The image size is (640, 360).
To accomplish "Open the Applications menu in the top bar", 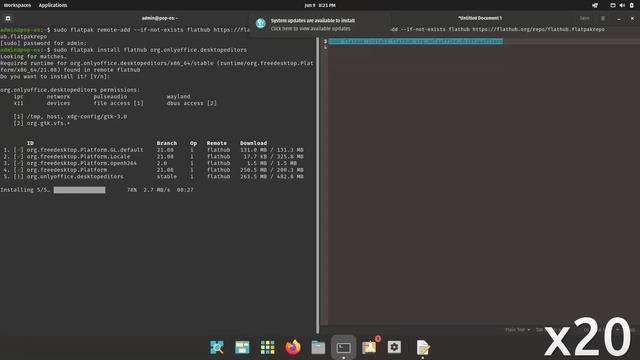I will click(53, 5).
